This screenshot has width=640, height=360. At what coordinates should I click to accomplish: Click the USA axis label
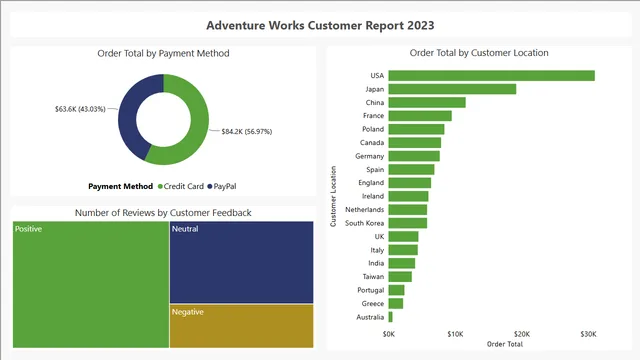pyautogui.click(x=377, y=76)
